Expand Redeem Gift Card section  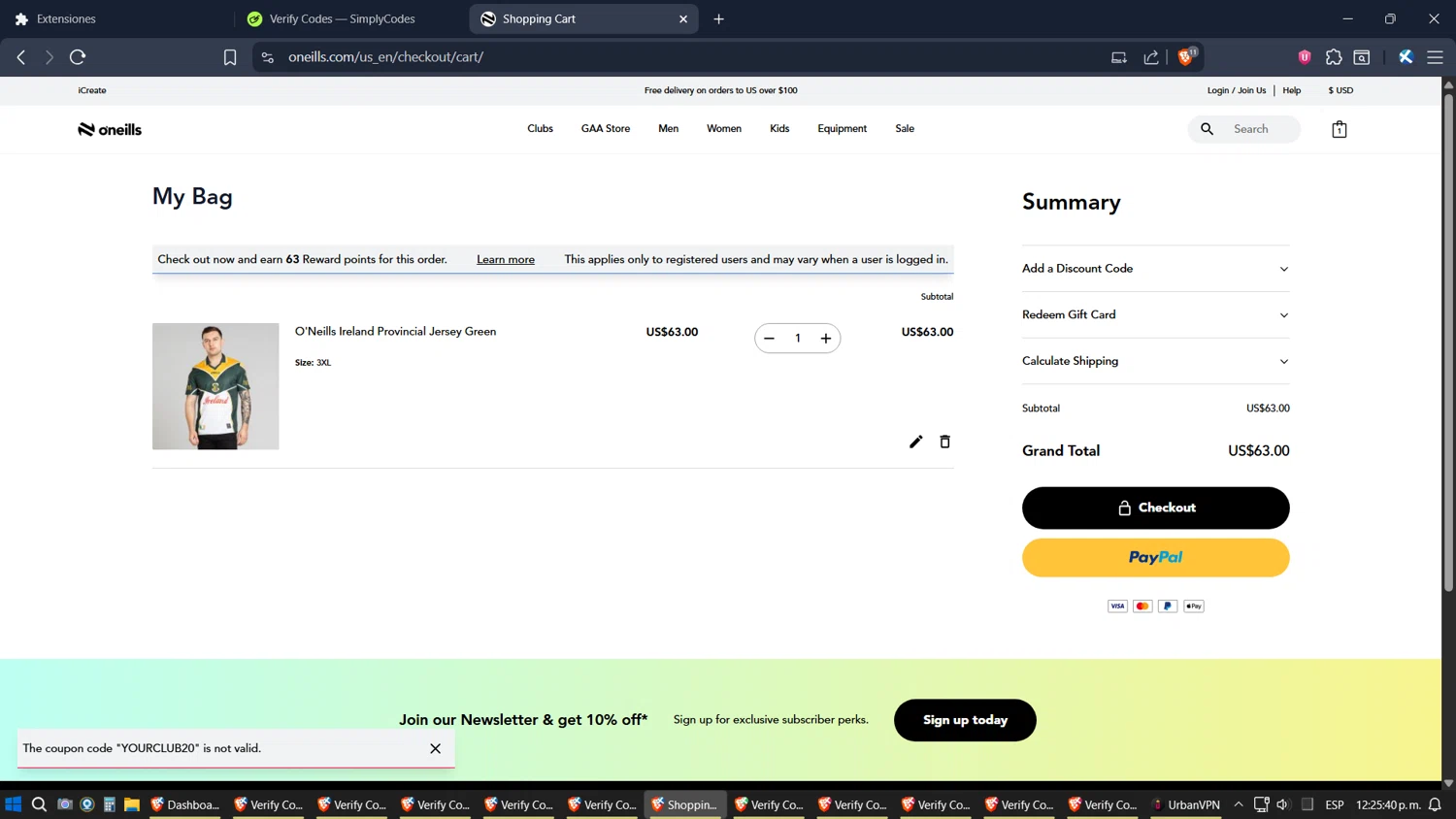coord(1155,314)
